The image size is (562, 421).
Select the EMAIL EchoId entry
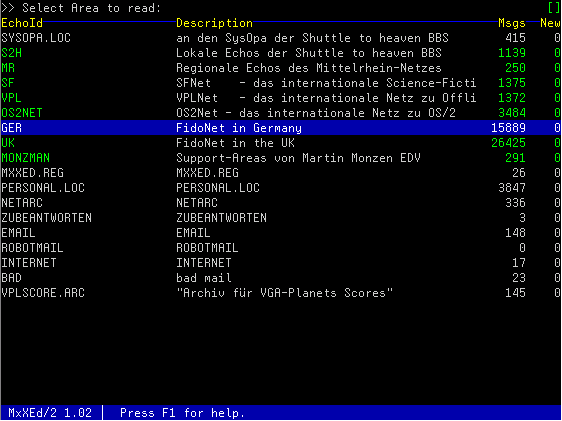tap(18, 233)
